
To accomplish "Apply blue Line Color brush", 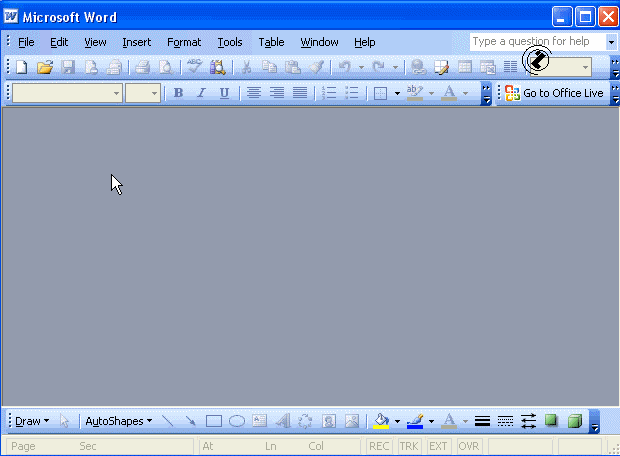I will 415,421.
